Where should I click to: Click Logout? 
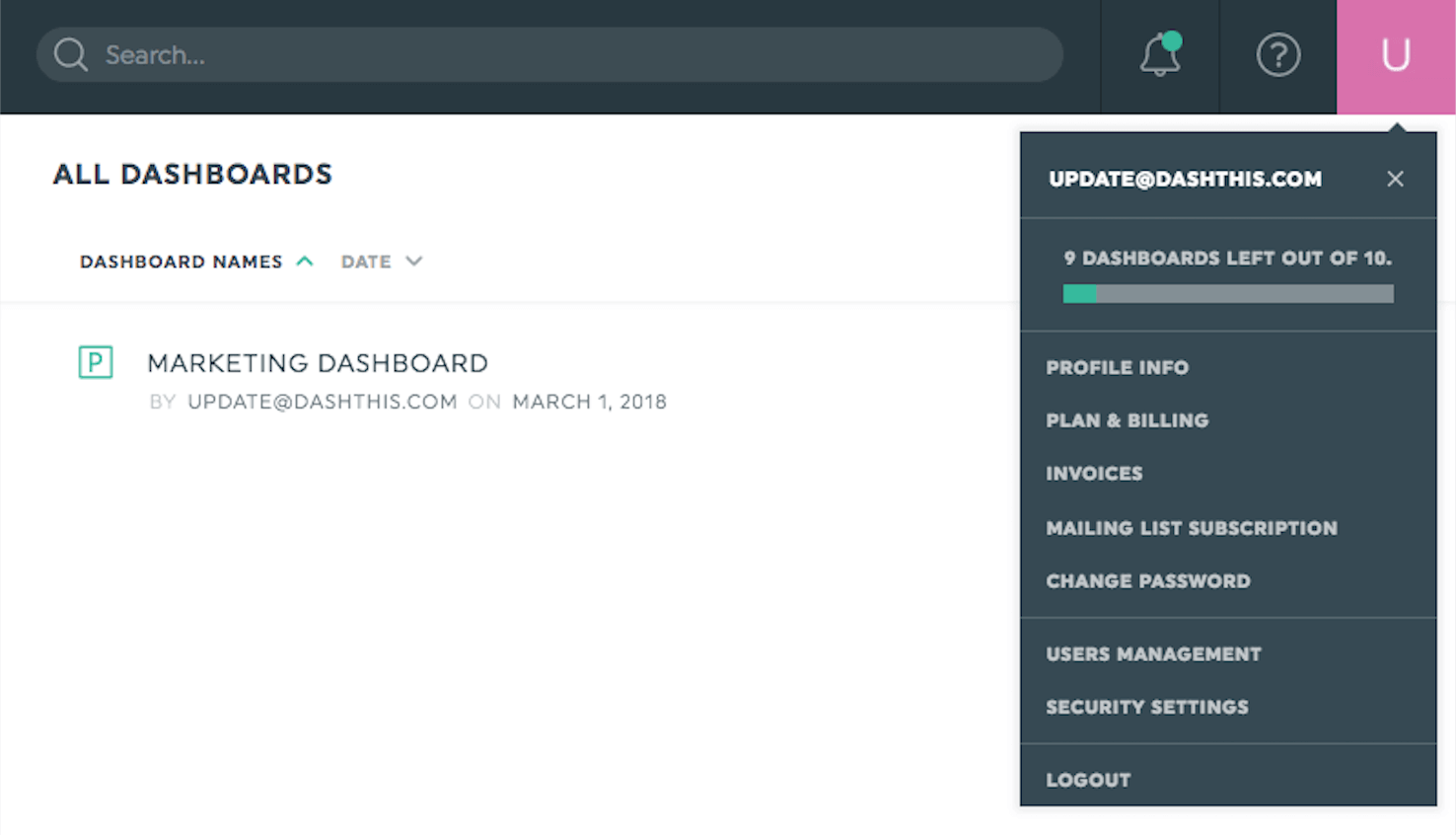[1088, 780]
